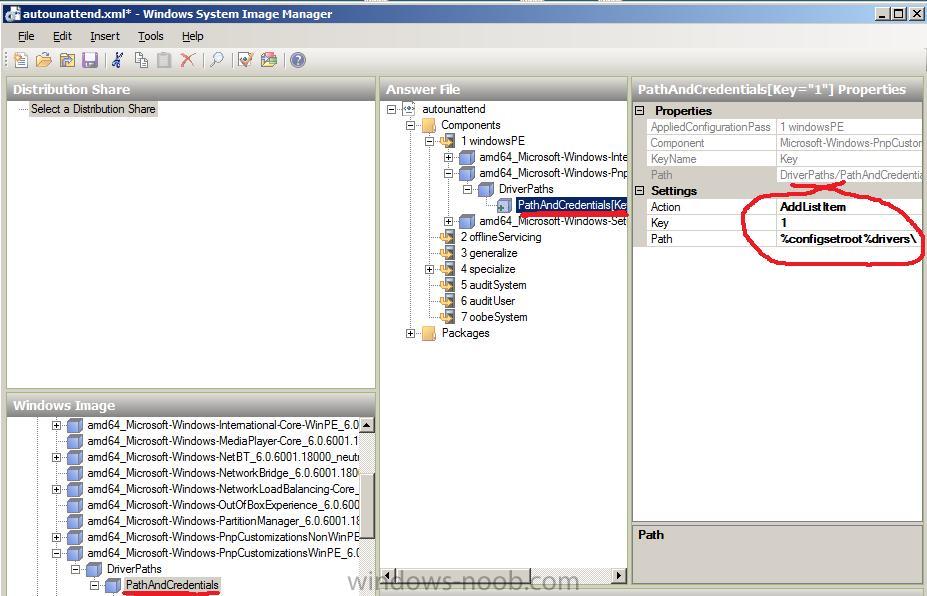
Task: Expand the Packages node
Action: coord(410,333)
